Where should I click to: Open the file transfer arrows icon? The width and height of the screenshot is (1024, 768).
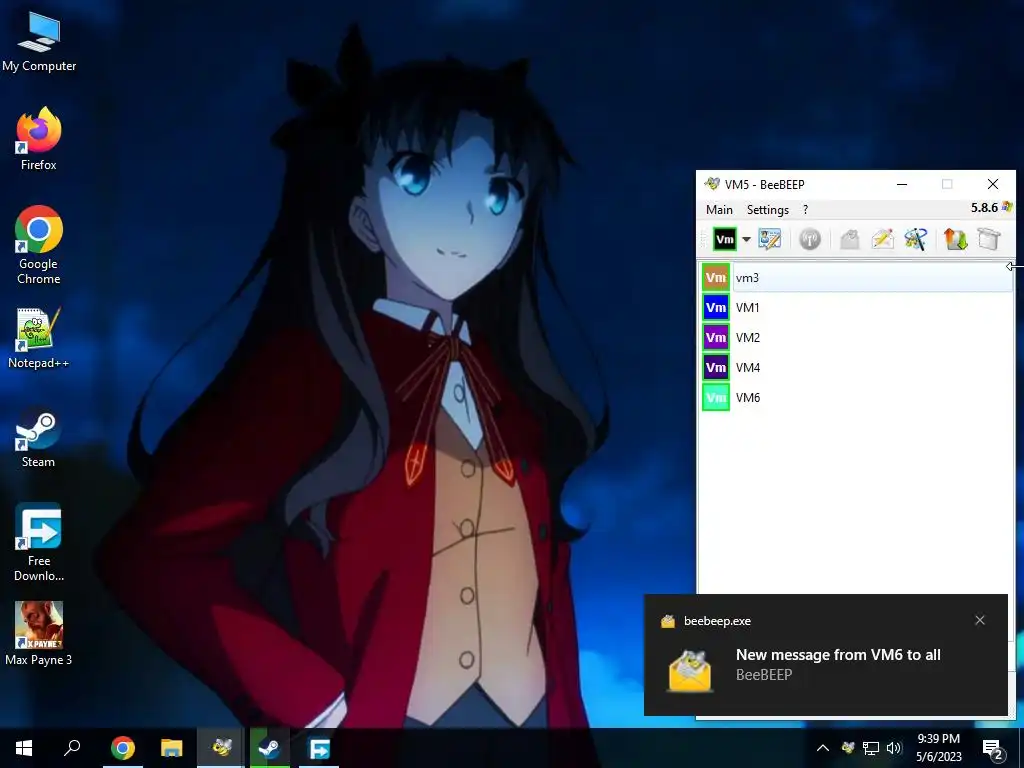tap(955, 239)
